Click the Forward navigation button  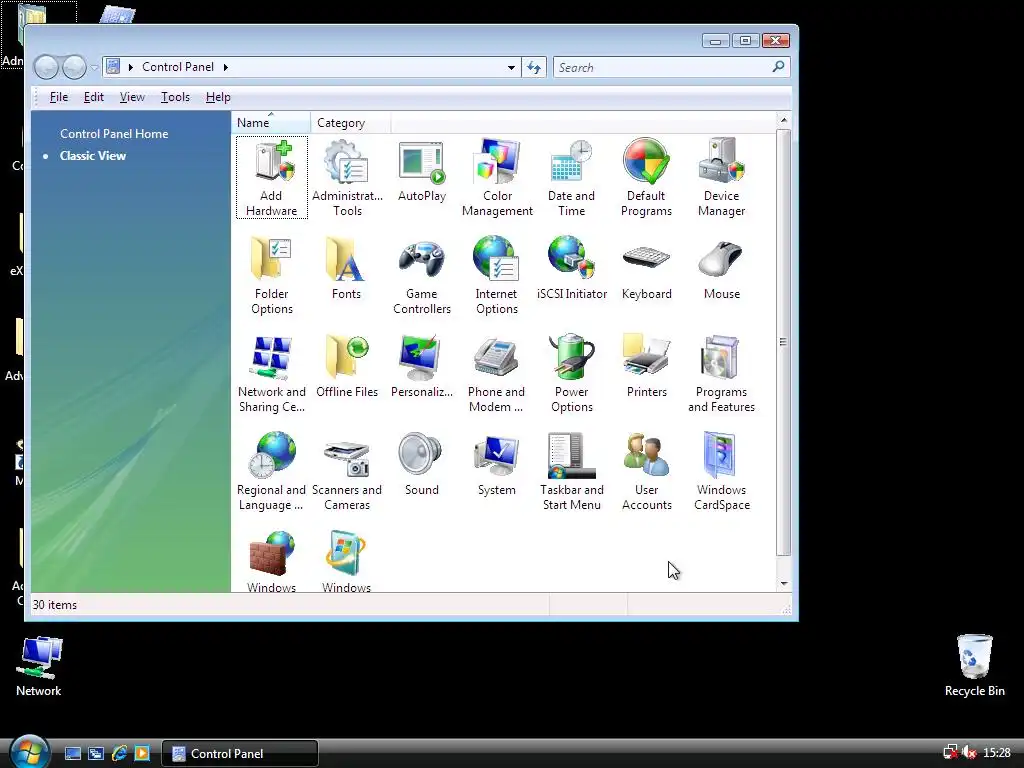[74, 67]
